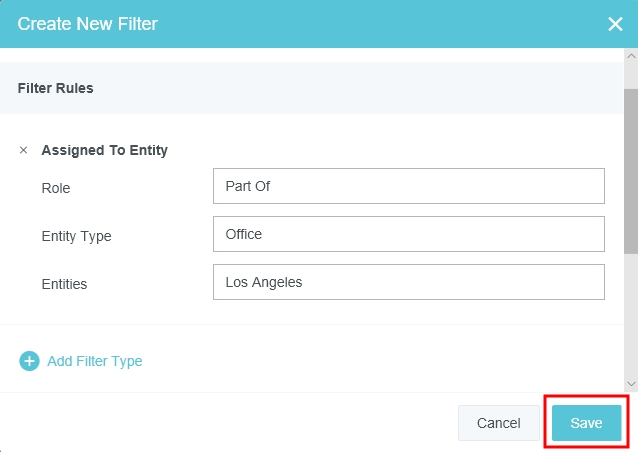
Task: Click the Create New Filter title text
Action: coord(88,24)
